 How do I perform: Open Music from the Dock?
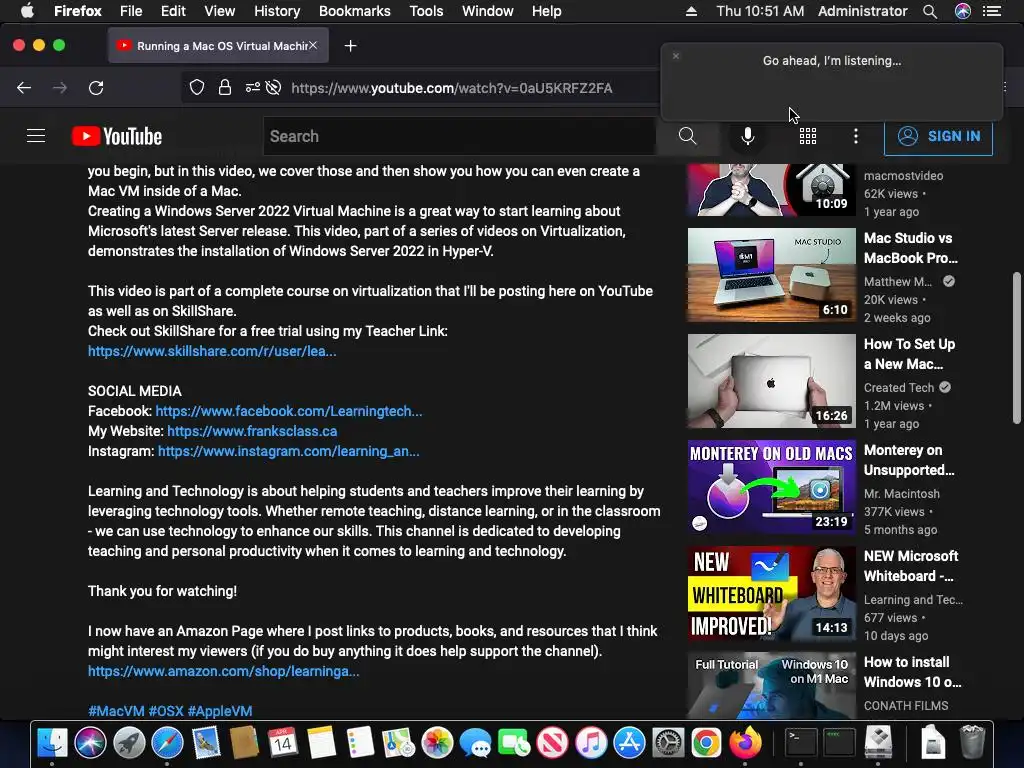591,743
